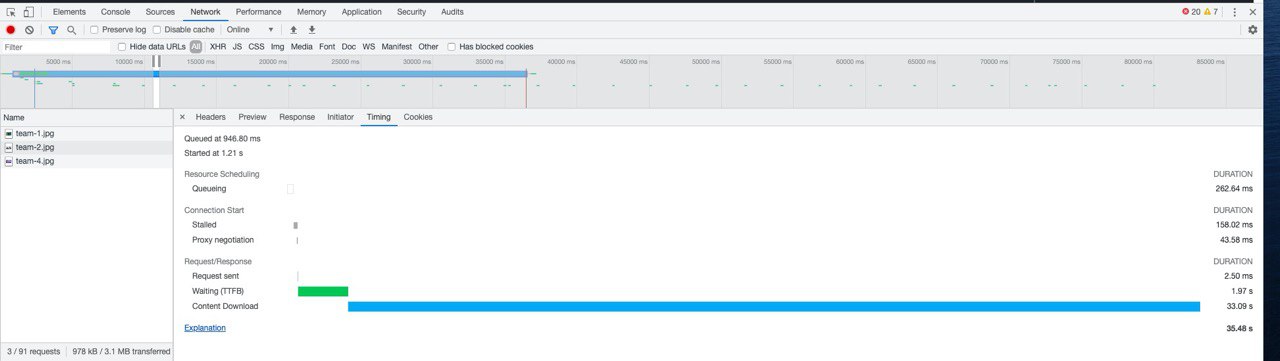The image size is (1280, 361).
Task: Activate the inspect element picker icon
Action: click(x=11, y=12)
